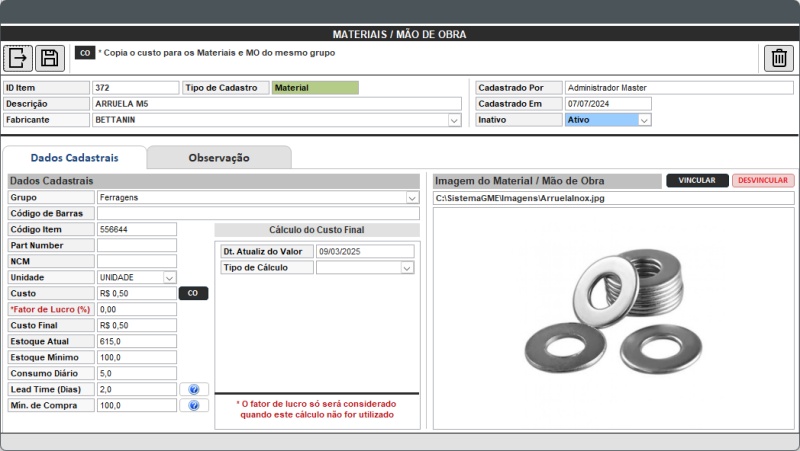Image resolution: width=800 pixels, height=451 pixels.
Task: Click the VINCULAR button
Action: (697, 181)
